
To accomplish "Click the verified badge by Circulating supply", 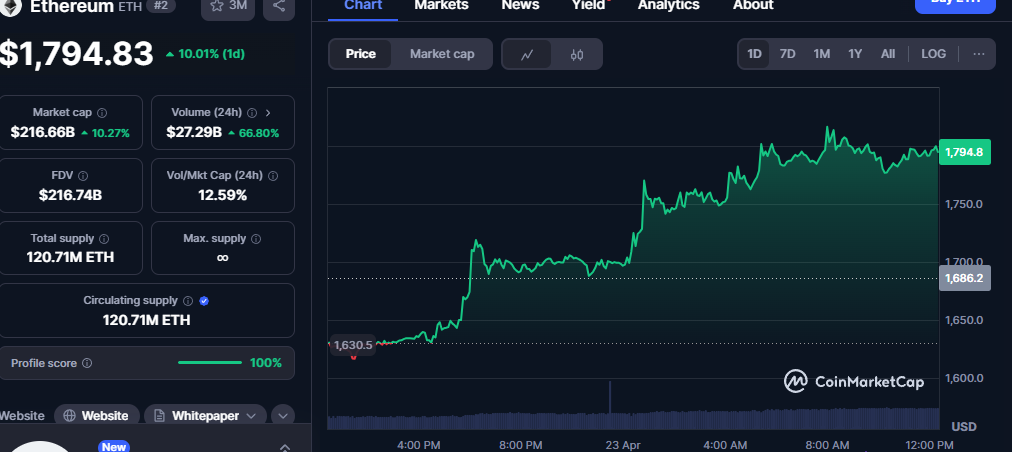I will (204, 301).
